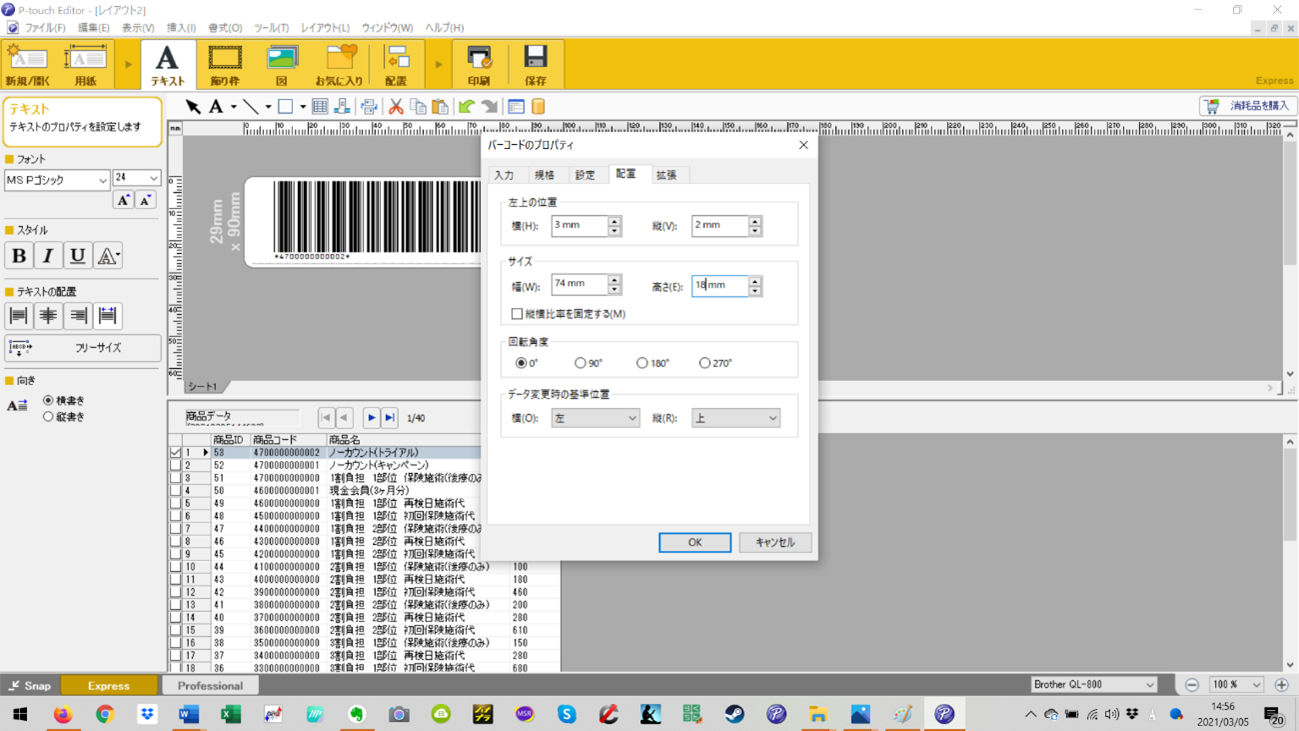Select the 90° rotation radio button
This screenshot has width=1299, height=731.
(580, 363)
